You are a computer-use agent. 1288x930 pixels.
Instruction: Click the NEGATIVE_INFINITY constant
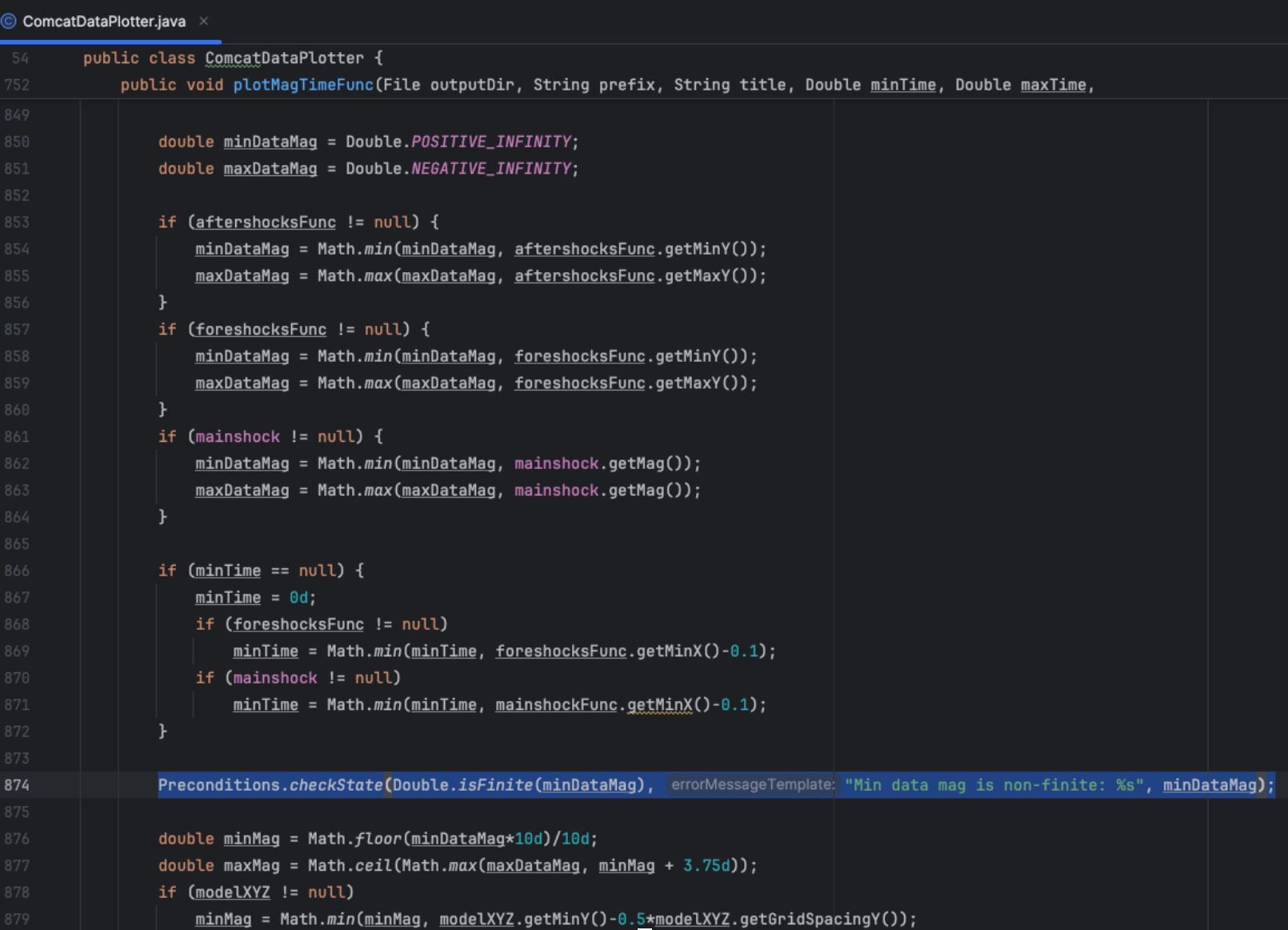[491, 169]
